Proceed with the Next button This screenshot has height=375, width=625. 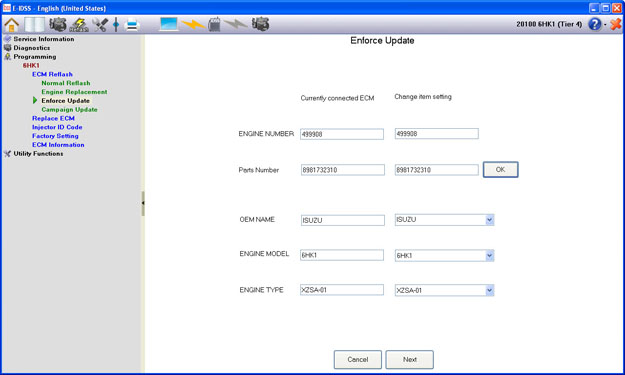[409, 359]
